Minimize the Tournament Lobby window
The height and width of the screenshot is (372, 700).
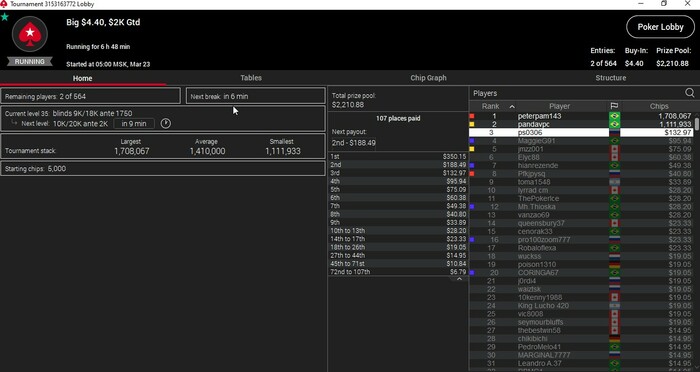coord(641,4)
